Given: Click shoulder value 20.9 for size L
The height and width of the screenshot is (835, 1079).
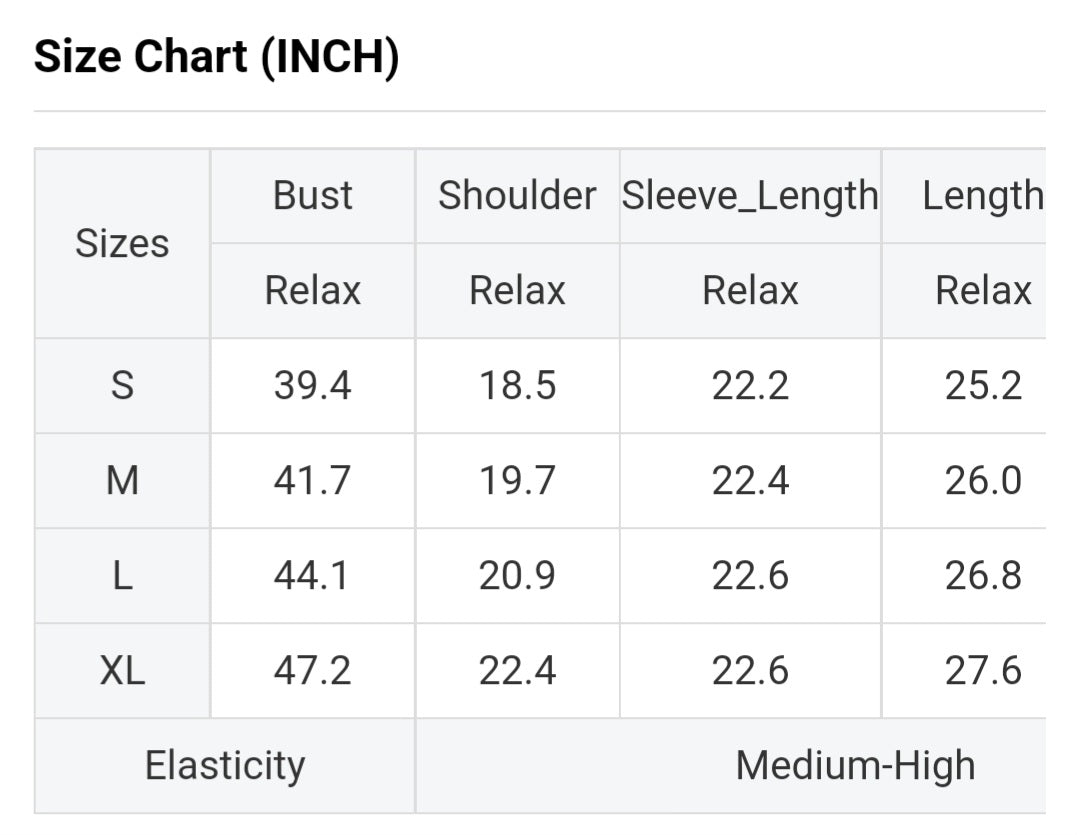Looking at the screenshot, I should [x=517, y=576].
